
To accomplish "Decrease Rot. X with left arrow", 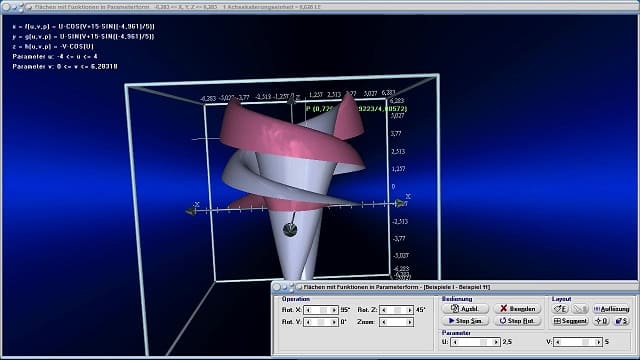I will point(308,310).
